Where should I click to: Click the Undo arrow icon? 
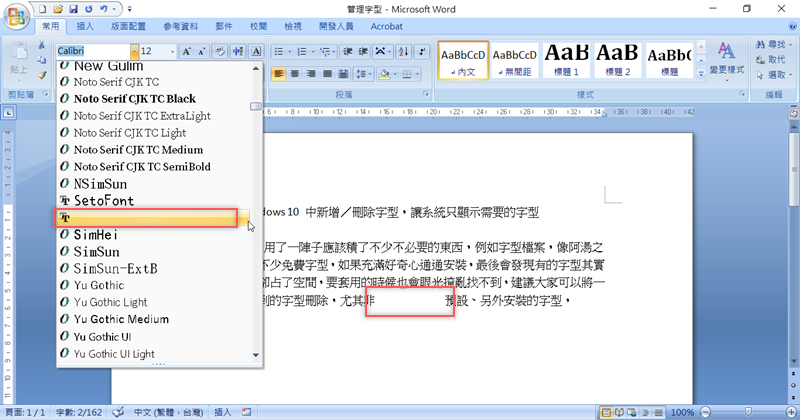(104, 9)
